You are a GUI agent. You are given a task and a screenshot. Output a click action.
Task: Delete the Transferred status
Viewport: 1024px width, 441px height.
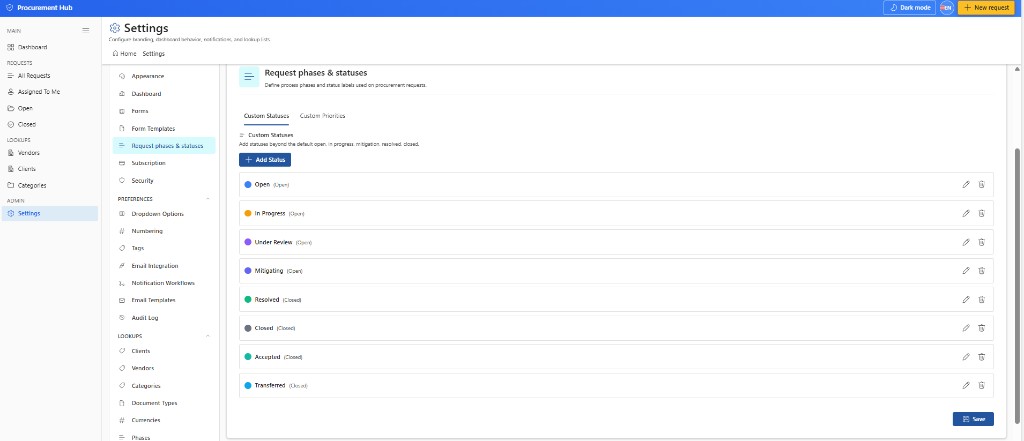[981, 385]
